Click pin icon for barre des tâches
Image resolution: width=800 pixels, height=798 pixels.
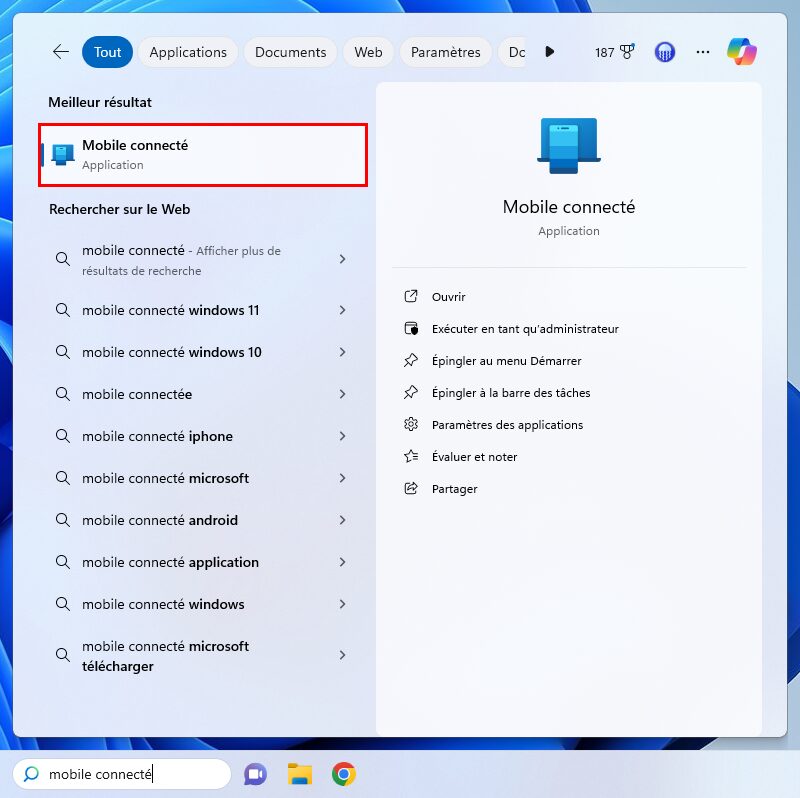(411, 392)
